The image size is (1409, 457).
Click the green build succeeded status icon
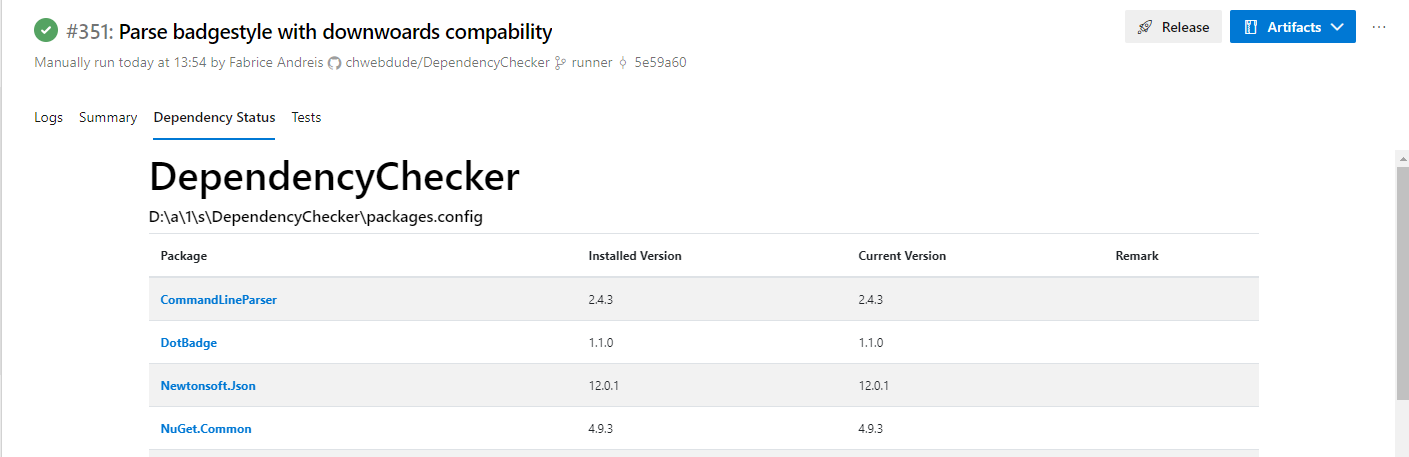[x=46, y=31]
